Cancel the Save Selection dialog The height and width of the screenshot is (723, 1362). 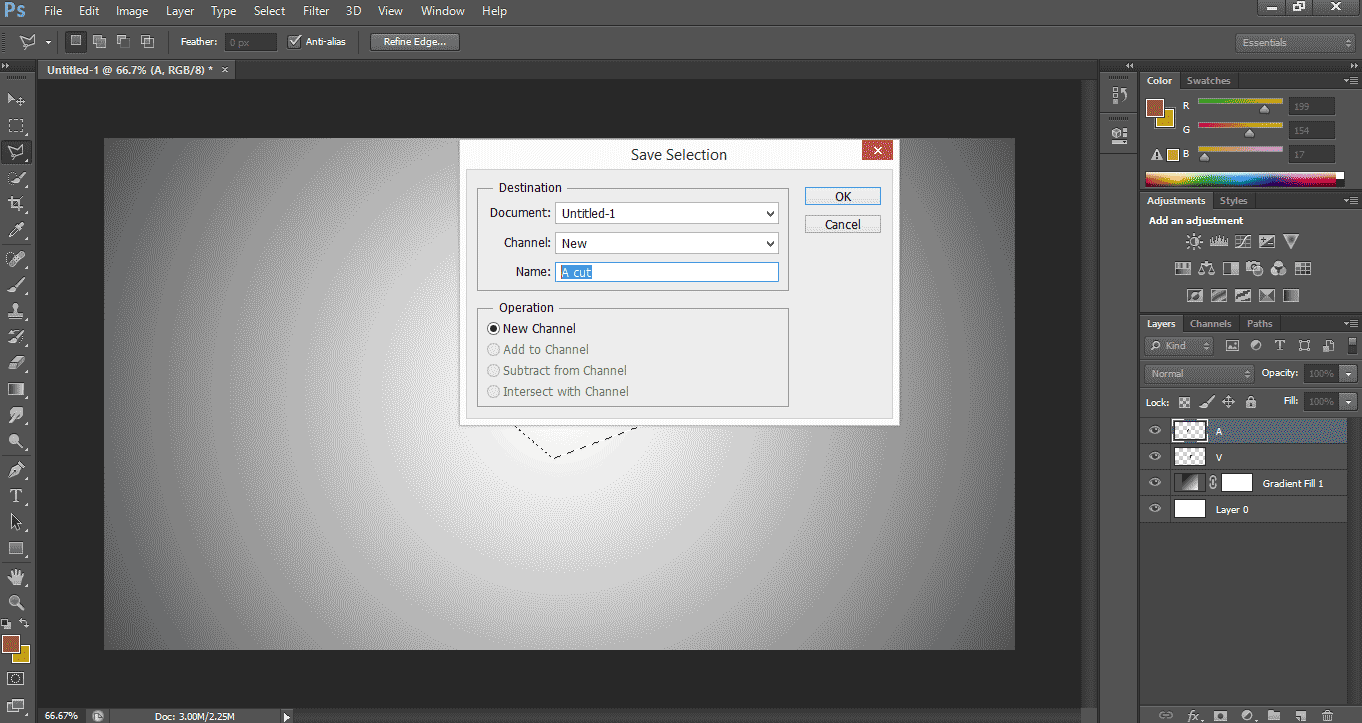[843, 224]
